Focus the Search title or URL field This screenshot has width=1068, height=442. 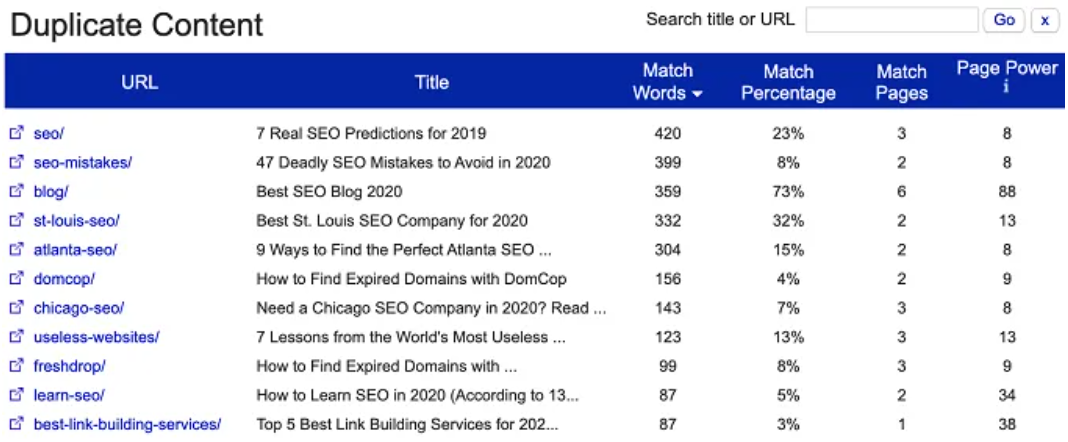892,20
